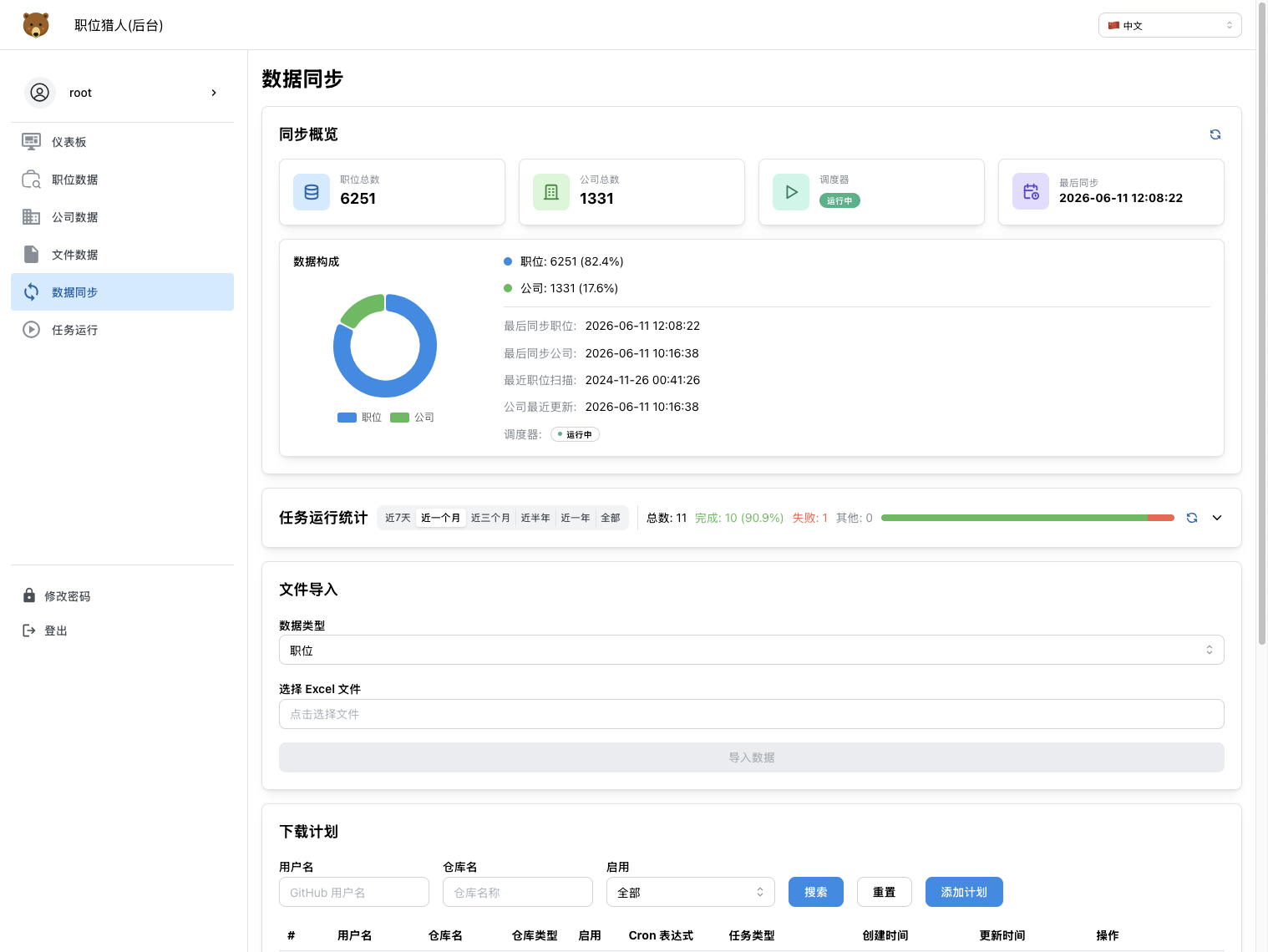Viewport: 1268px width, 952px height.
Task: Open 仪表板 in the sidebar
Action: pyautogui.click(x=122, y=142)
